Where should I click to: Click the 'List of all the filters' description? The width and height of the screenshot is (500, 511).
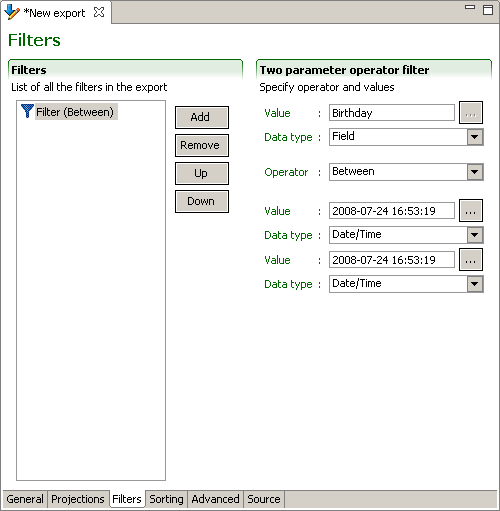89,87
